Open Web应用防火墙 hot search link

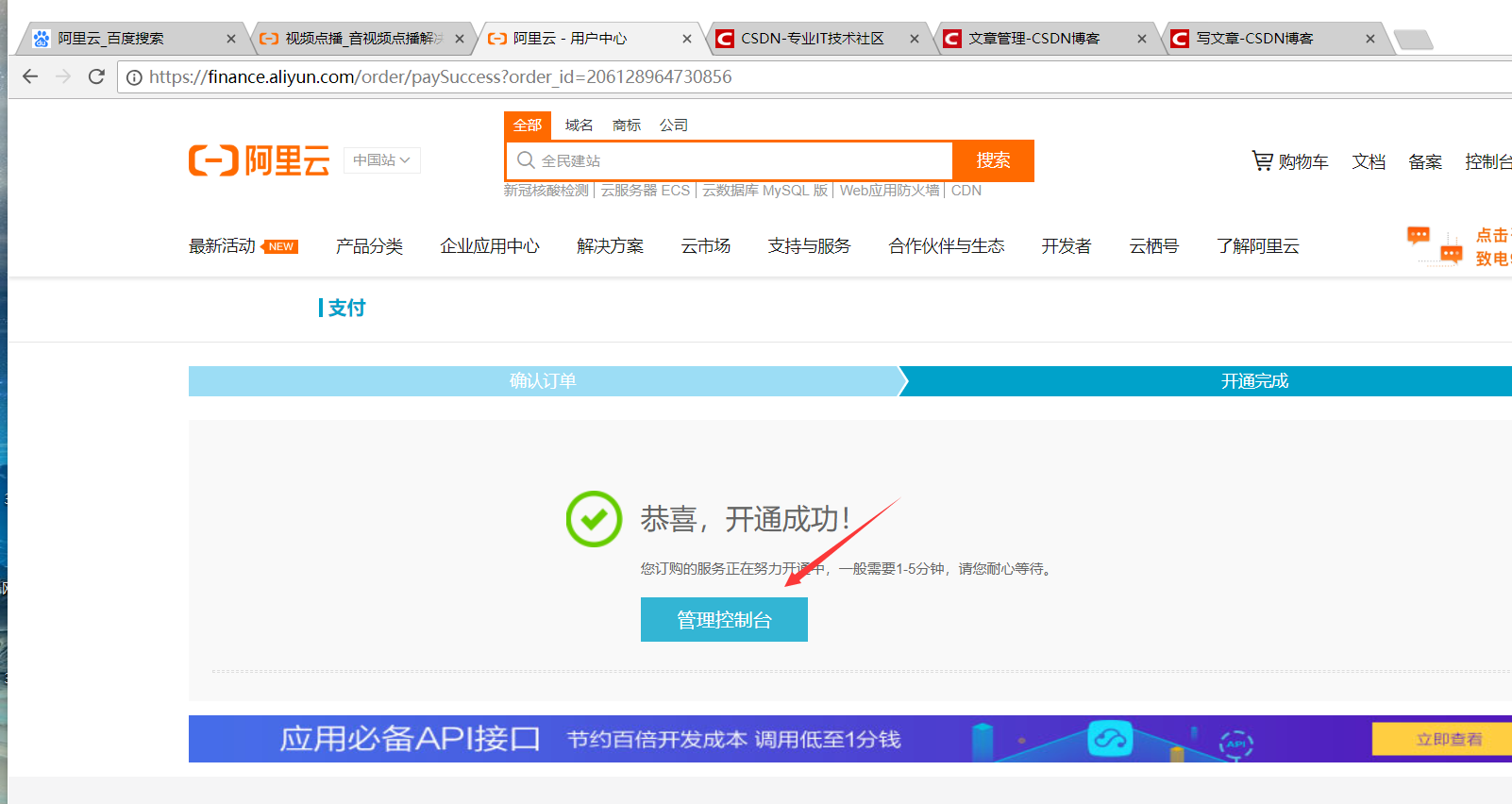(x=889, y=191)
